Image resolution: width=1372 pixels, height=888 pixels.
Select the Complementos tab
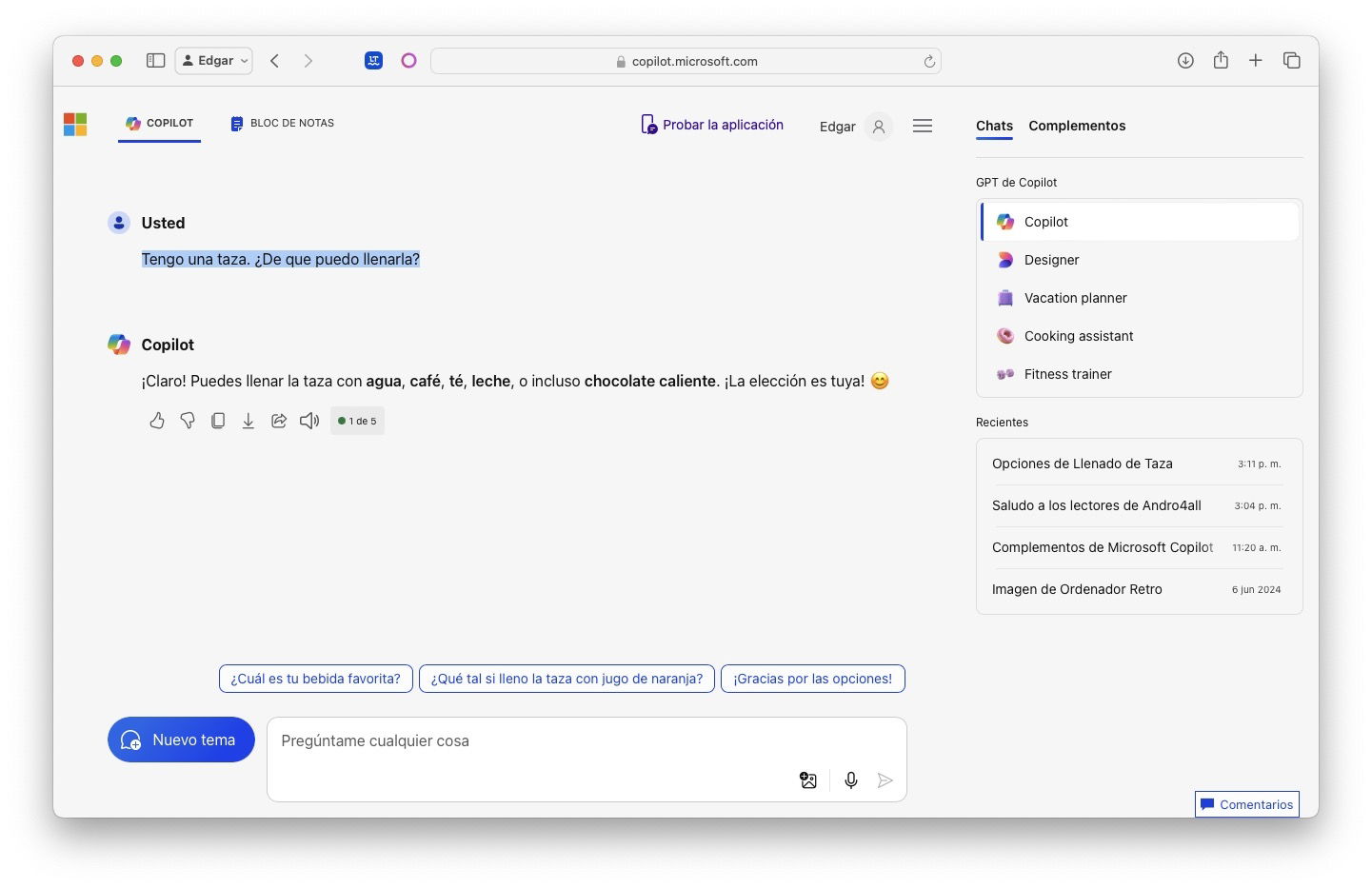[x=1077, y=126]
